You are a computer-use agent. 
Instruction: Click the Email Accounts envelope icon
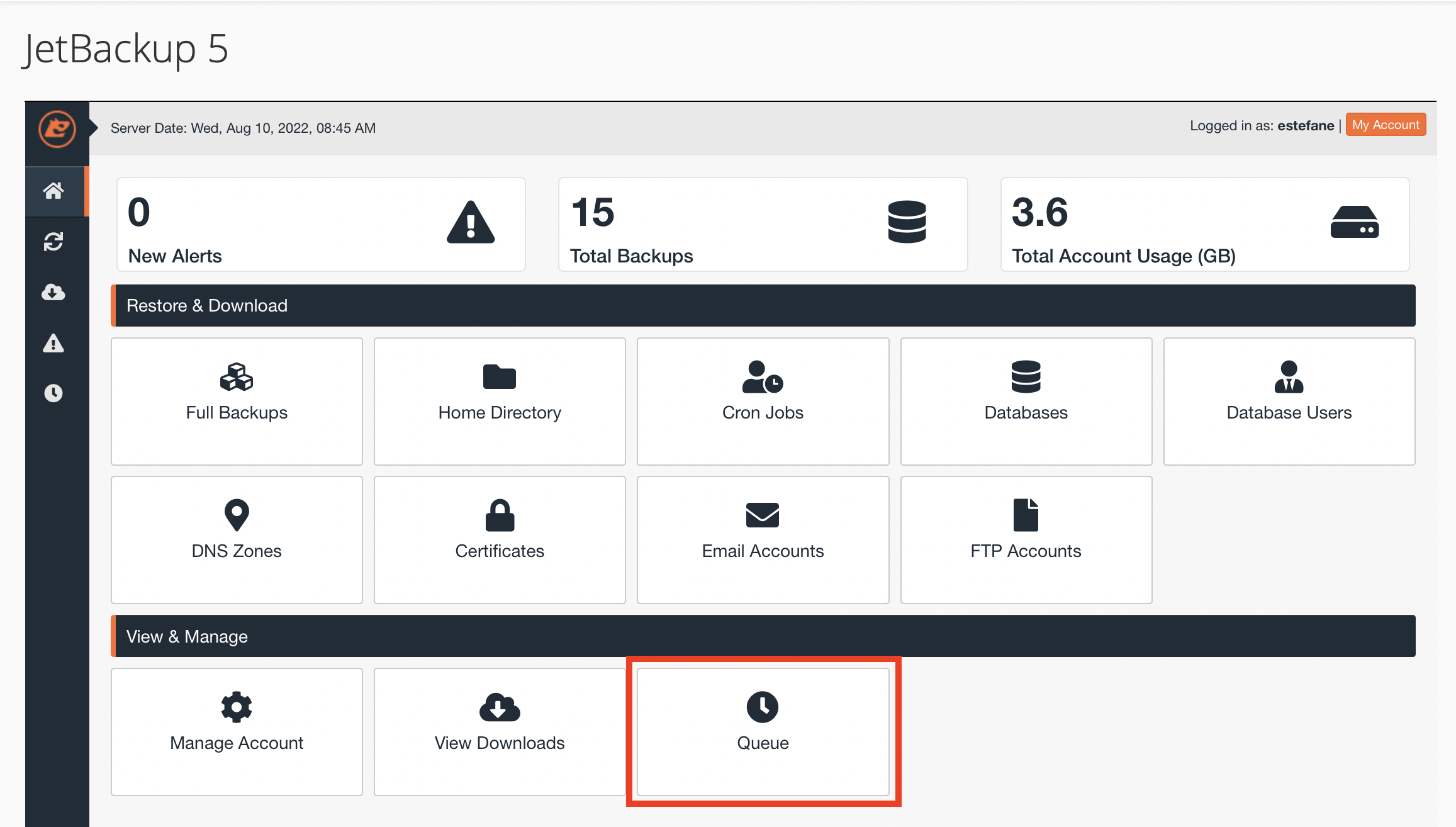(763, 515)
